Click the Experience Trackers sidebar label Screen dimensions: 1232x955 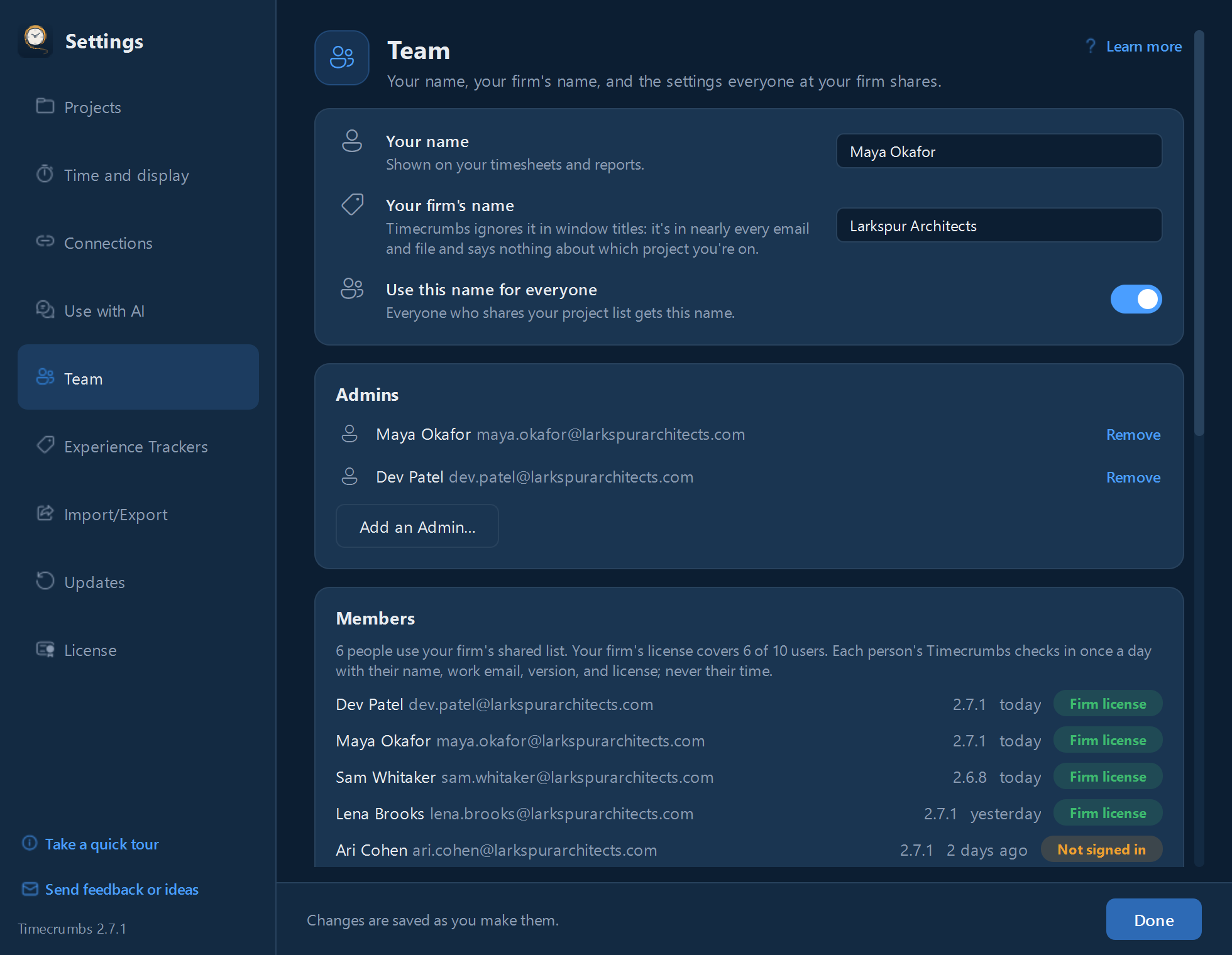pyautogui.click(x=136, y=447)
